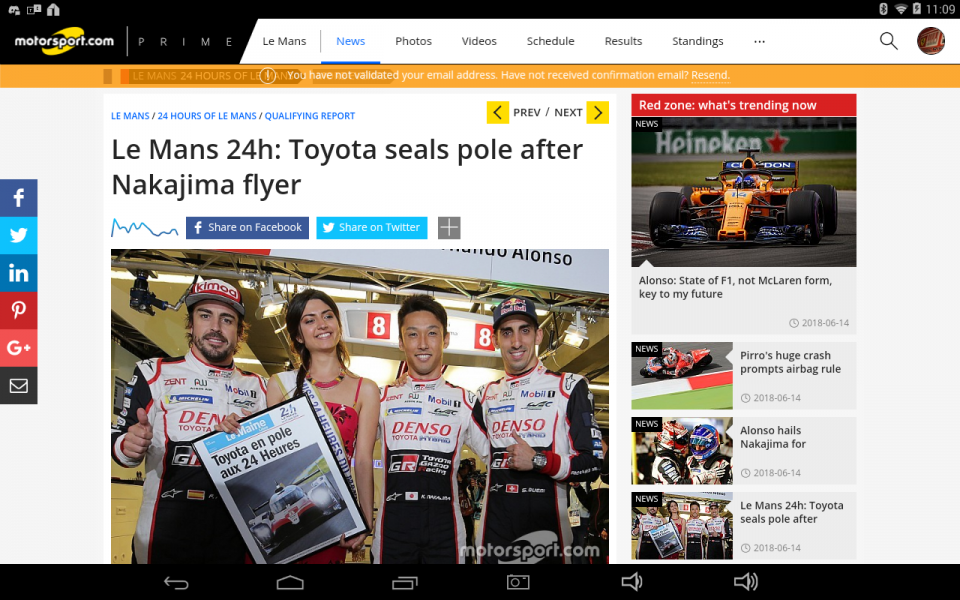Tap the volume down speaker icon

pyautogui.click(x=631, y=582)
